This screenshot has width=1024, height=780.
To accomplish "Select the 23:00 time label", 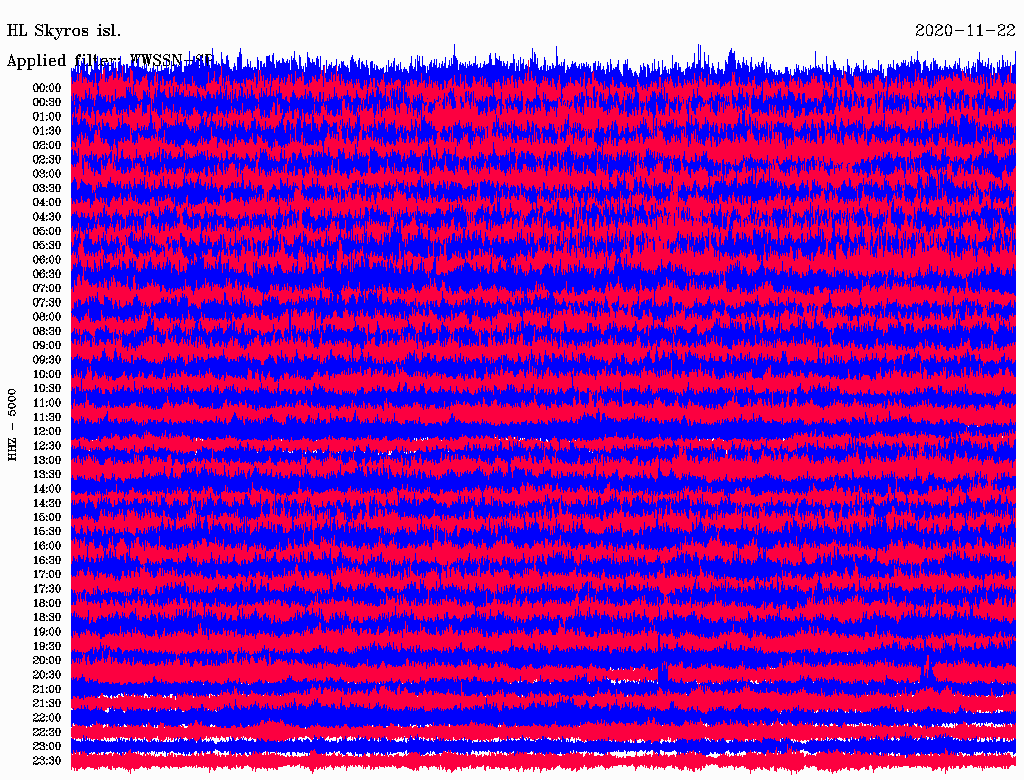I will click(47, 747).
